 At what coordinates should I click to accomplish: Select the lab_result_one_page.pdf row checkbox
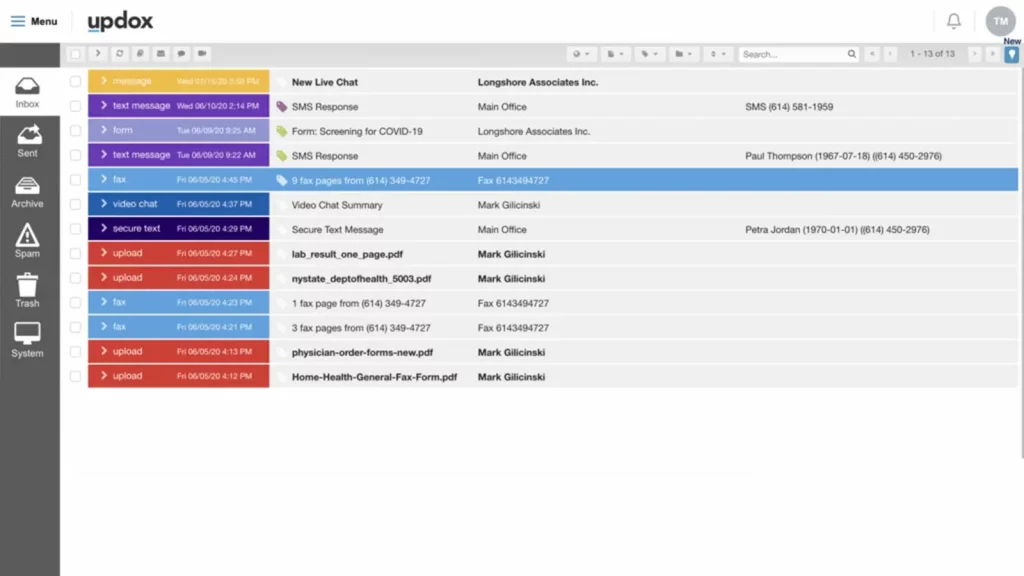(75, 253)
